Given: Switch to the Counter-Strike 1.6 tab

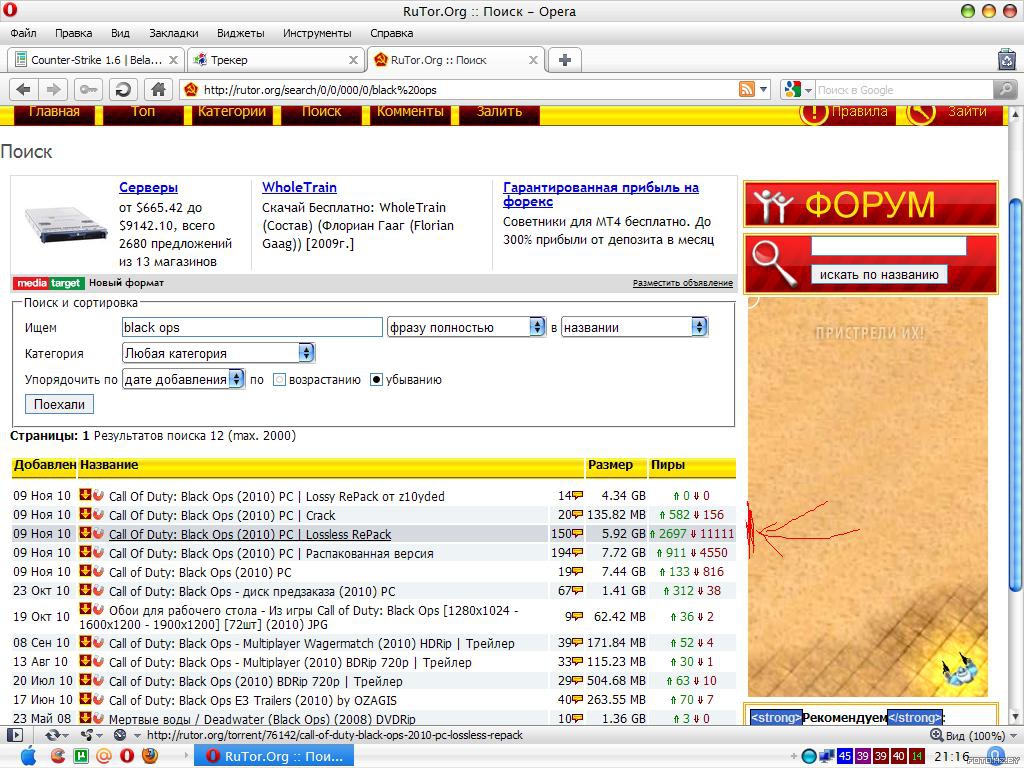Looking at the screenshot, I should (95, 60).
